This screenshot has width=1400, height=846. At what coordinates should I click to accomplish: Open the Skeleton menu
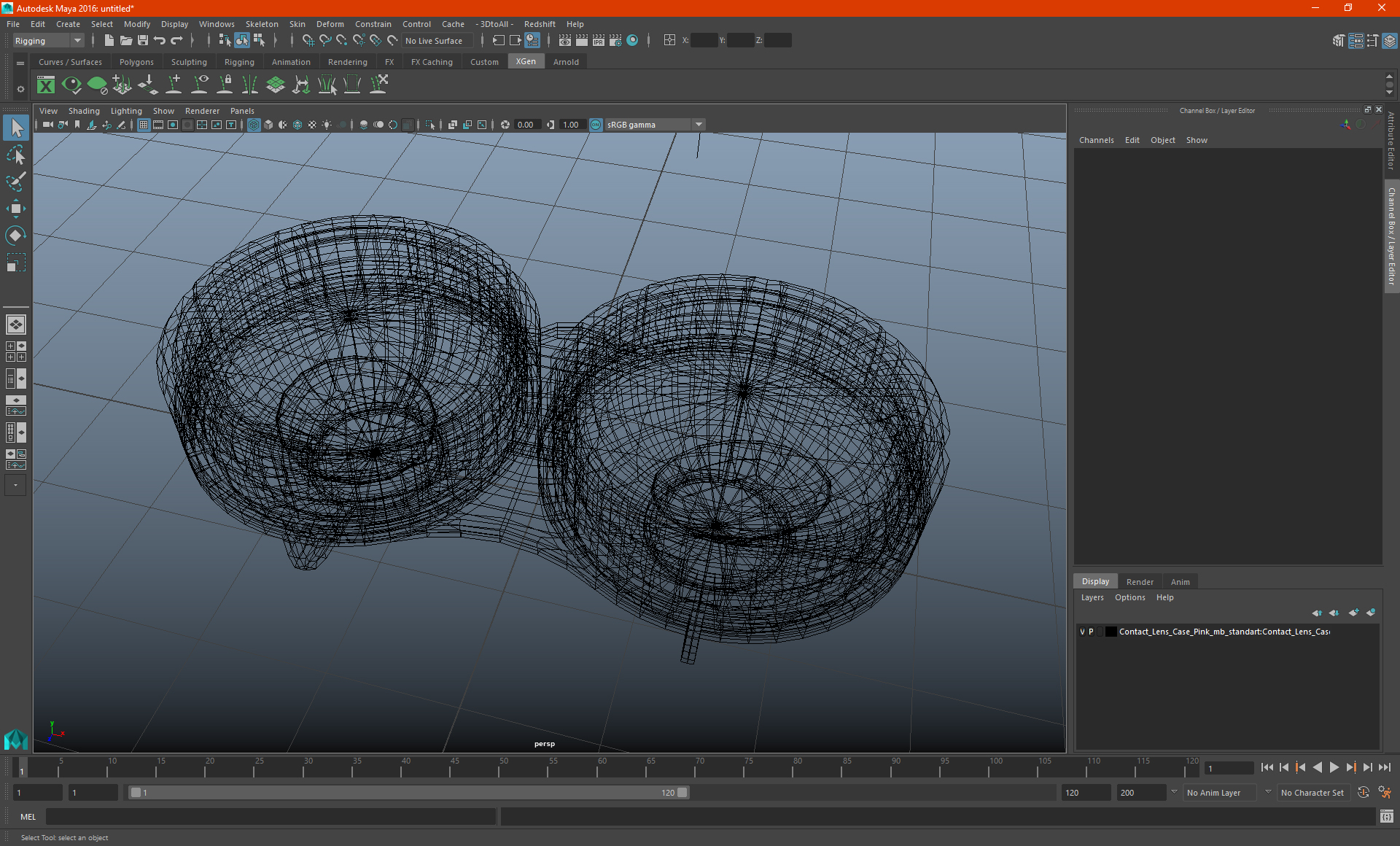(261, 24)
